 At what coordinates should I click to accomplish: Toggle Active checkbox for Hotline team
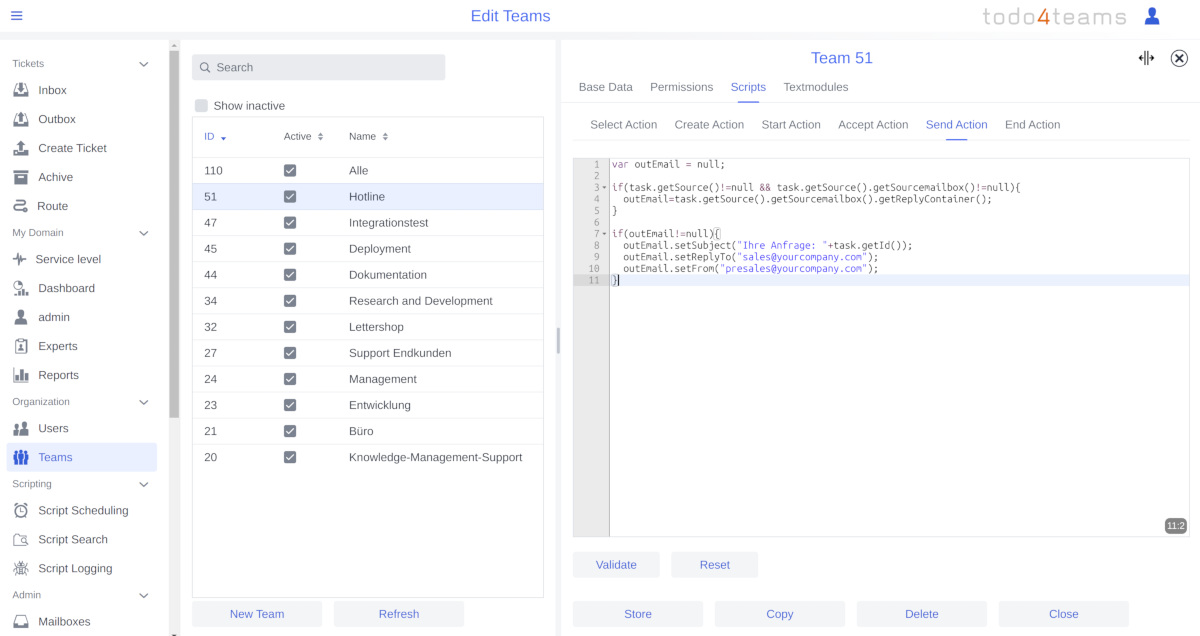(x=290, y=197)
